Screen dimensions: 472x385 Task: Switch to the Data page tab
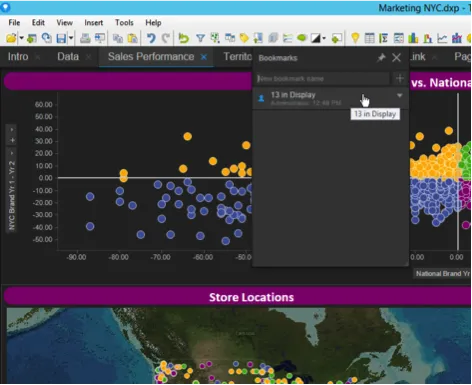[68, 56]
